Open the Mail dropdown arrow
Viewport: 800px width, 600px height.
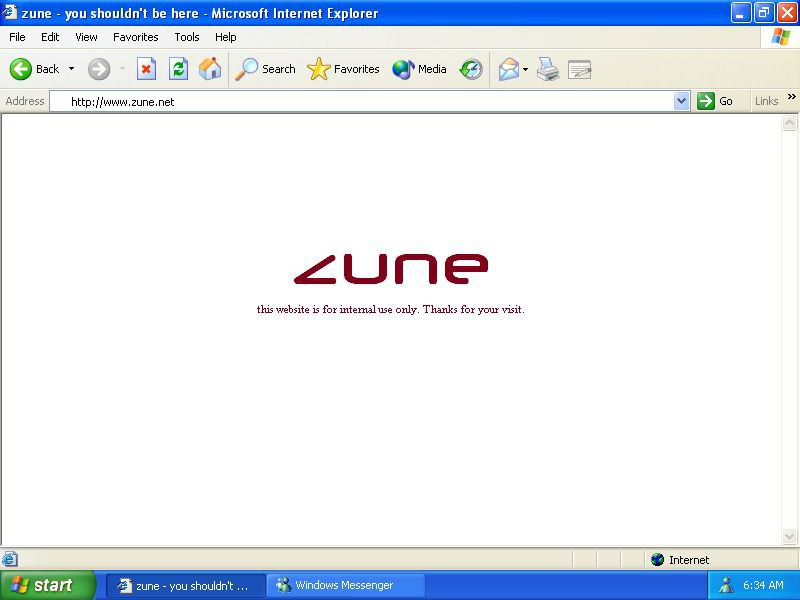526,69
